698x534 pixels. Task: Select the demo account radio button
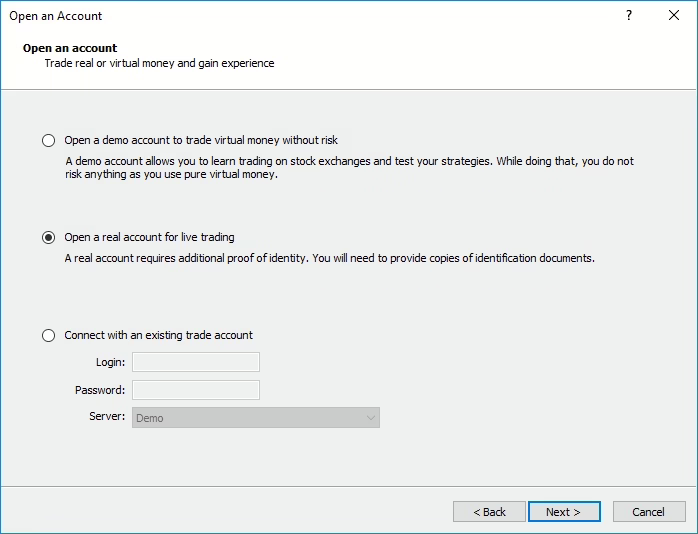point(48,140)
